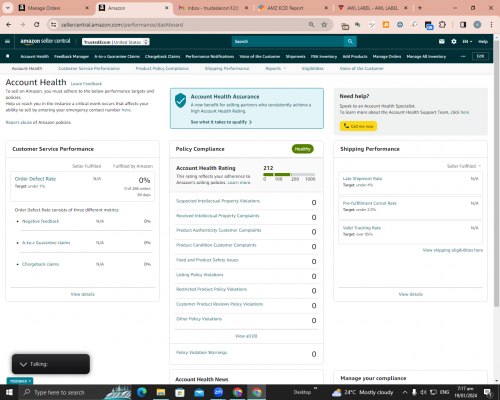500x400 pixels.
Task: Click the Call me now button
Action: tap(358, 126)
